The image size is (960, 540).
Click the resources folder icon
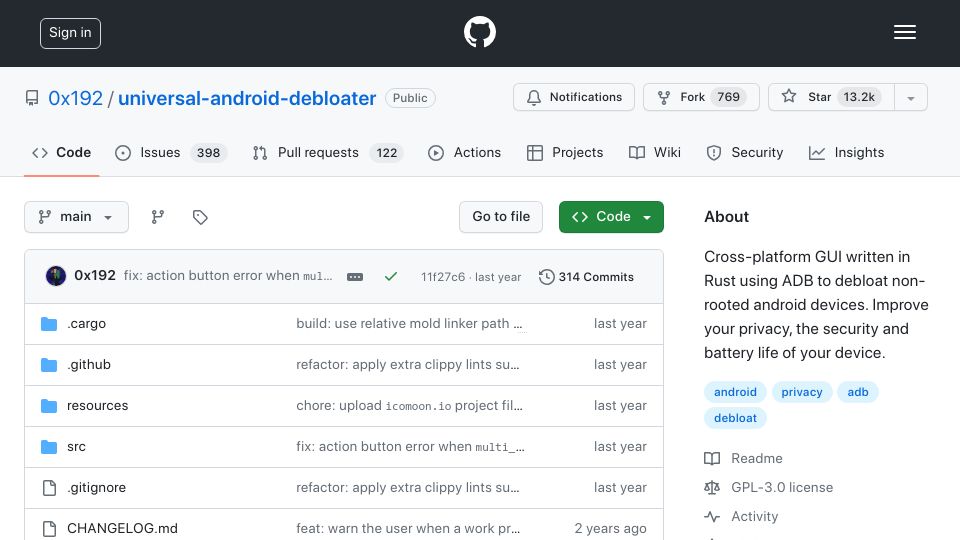pyautogui.click(x=49, y=406)
